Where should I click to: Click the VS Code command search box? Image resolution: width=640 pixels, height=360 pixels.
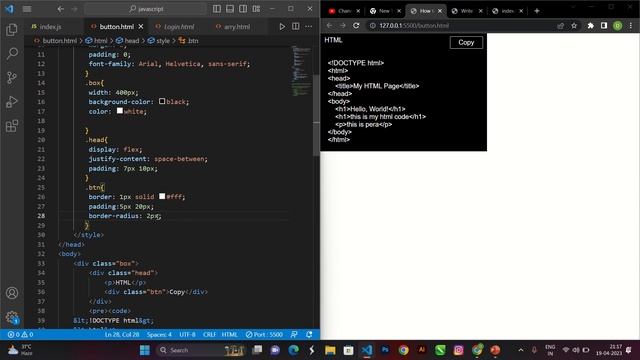point(145,9)
